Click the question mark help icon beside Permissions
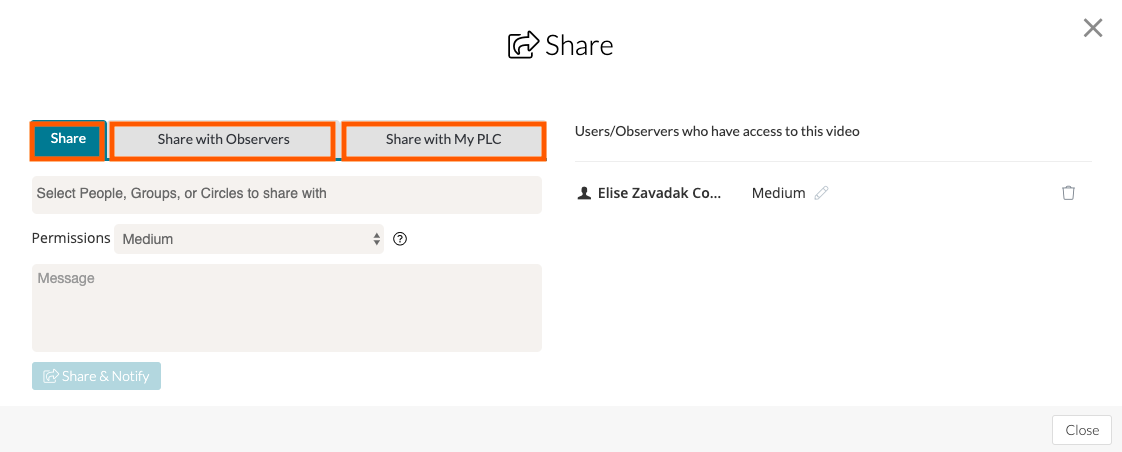 (400, 239)
